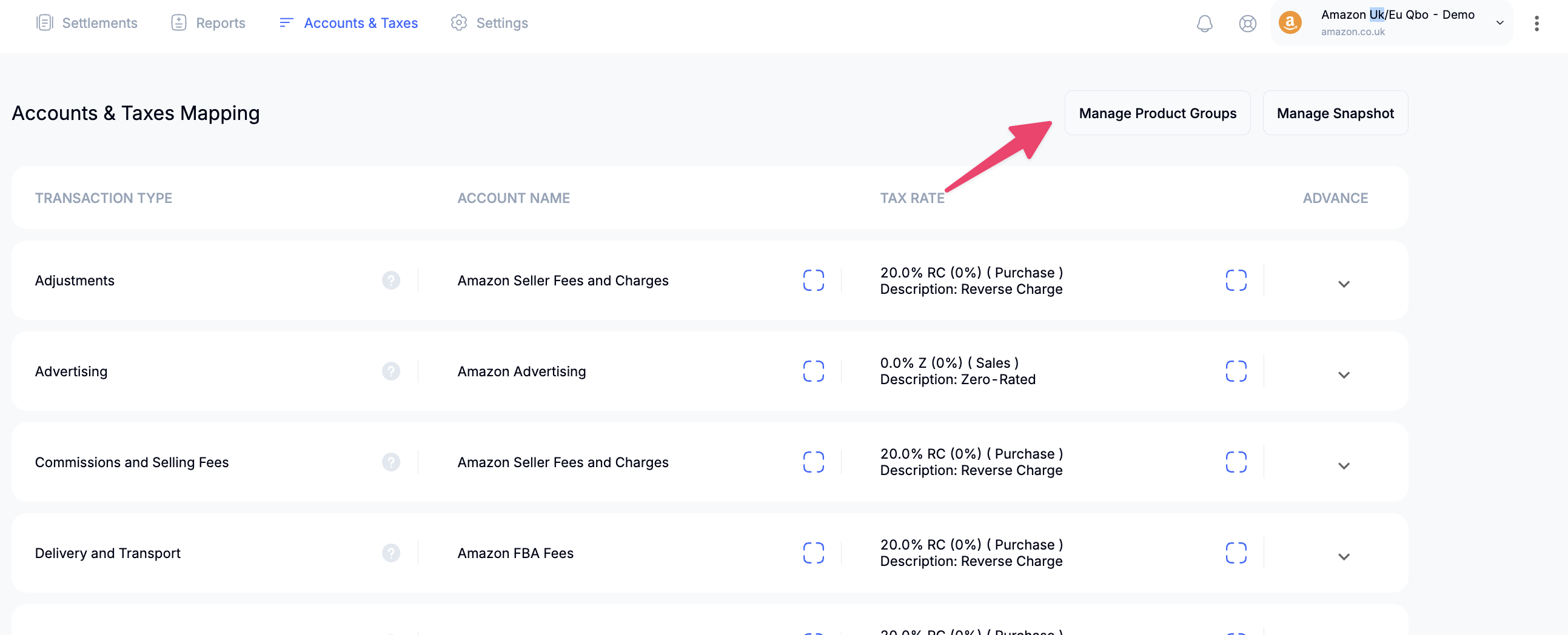The height and width of the screenshot is (635, 1568).
Task: Edit account selector icon in Advertising row
Action: pyautogui.click(x=813, y=371)
